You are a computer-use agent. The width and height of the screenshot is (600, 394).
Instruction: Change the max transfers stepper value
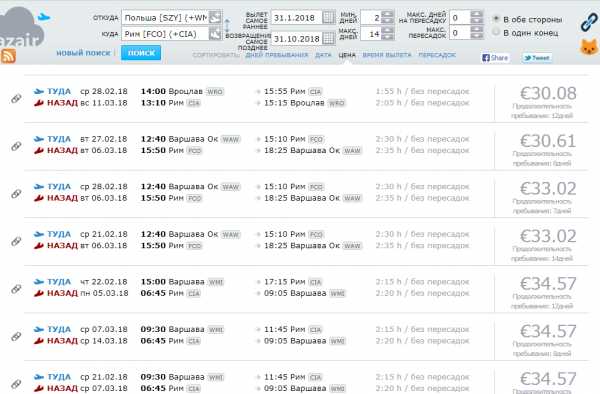(x=477, y=33)
